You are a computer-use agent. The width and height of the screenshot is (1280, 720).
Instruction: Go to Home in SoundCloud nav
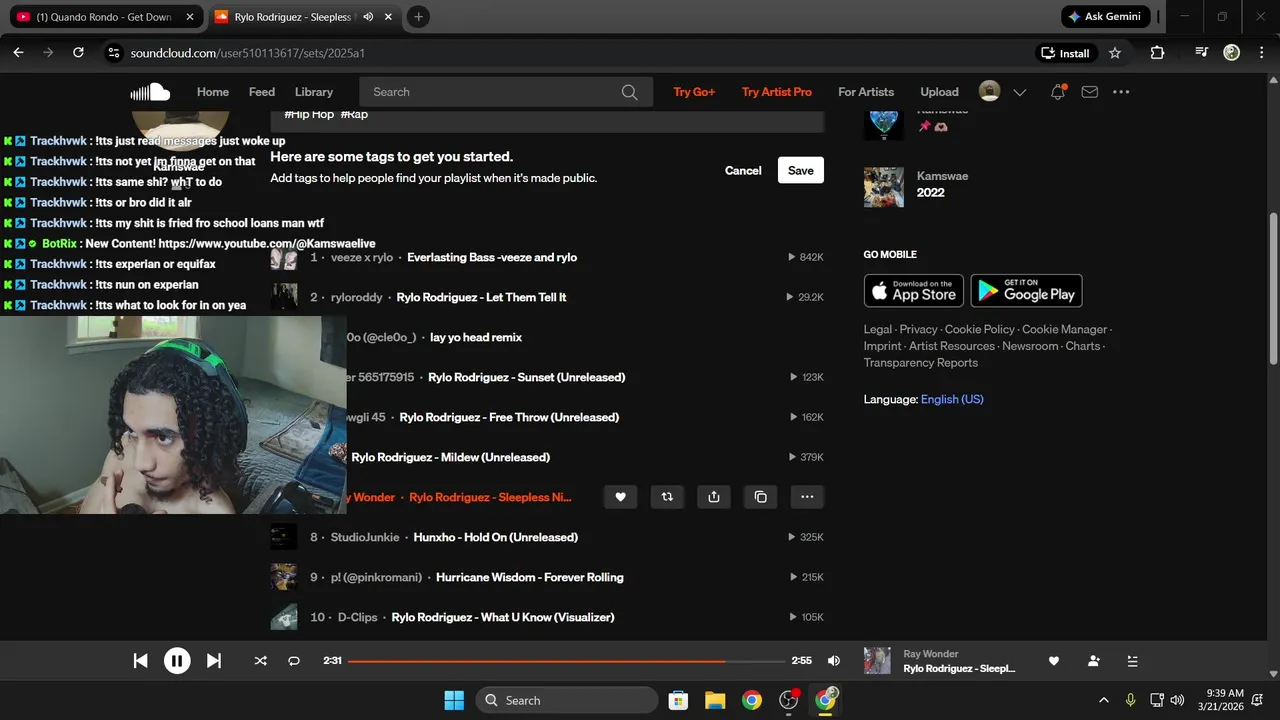coord(213,92)
